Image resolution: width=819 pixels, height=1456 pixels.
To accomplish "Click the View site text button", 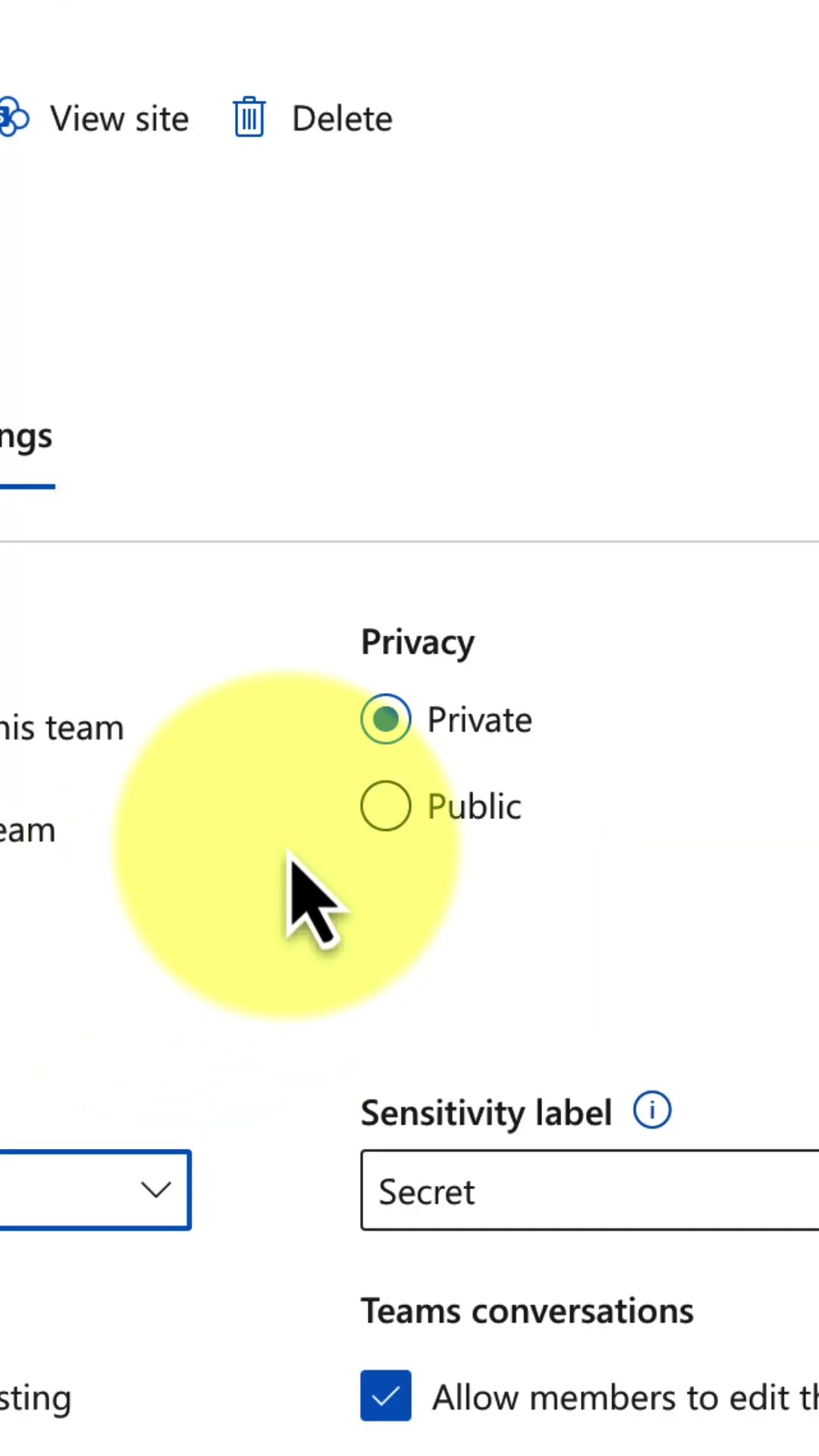I will (x=119, y=119).
